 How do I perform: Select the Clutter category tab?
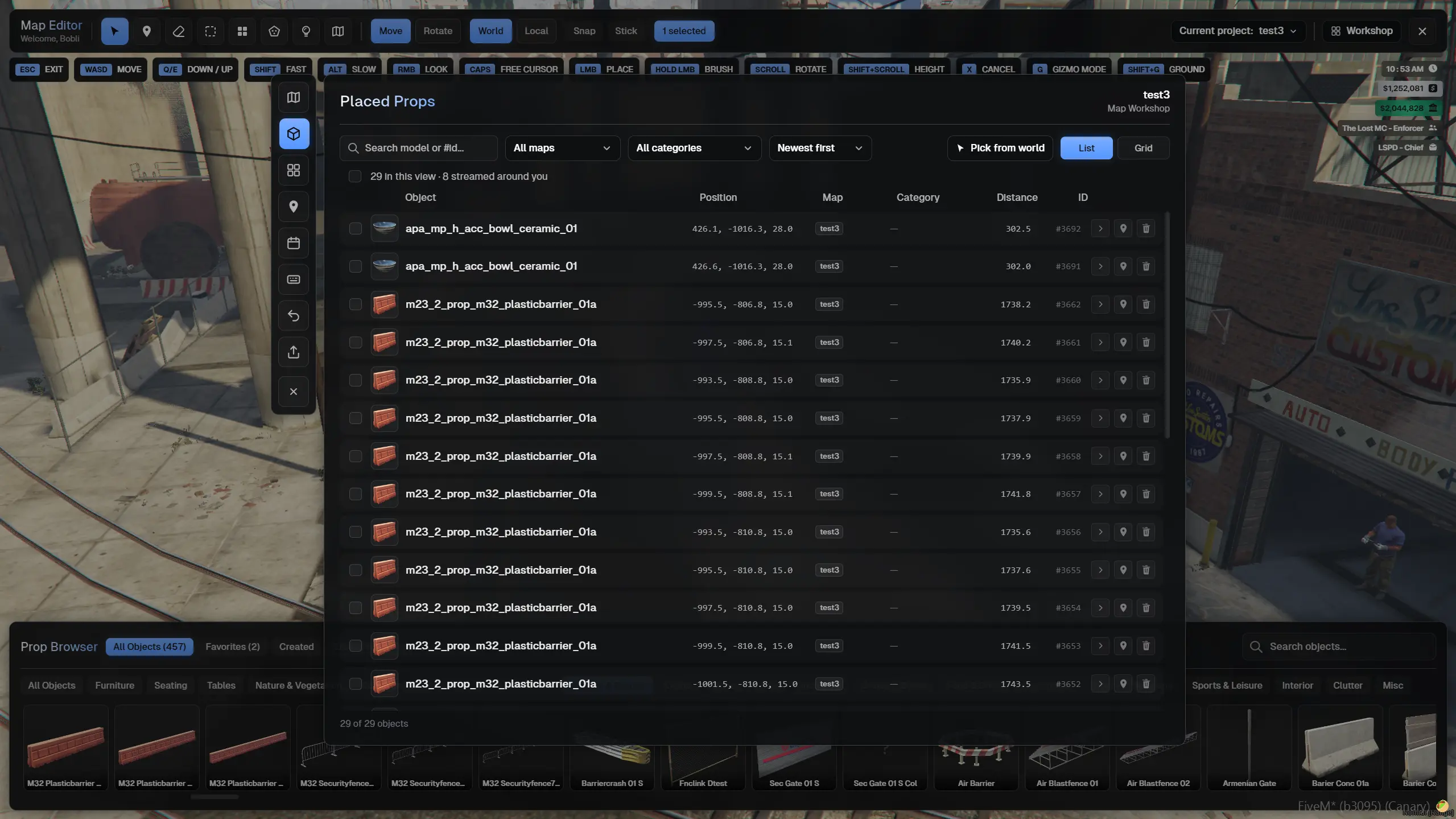(1347, 685)
